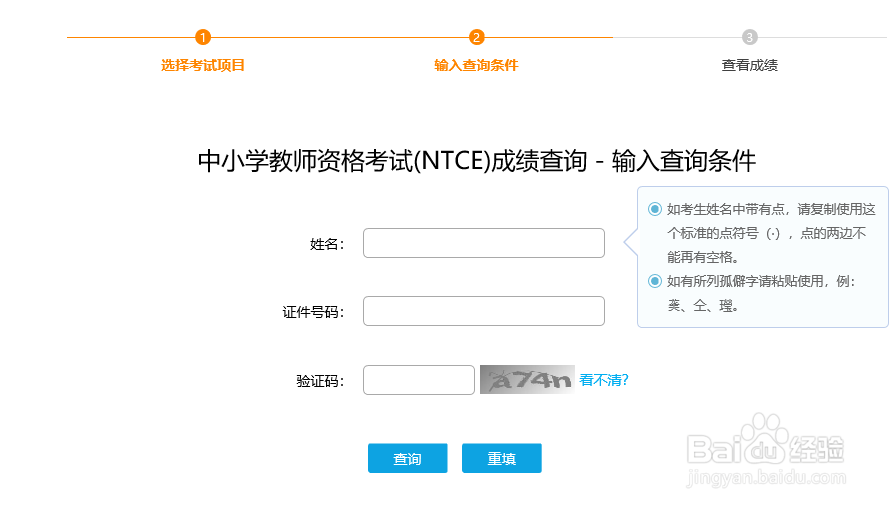The image size is (895, 508).
Task: Open the 看不清? refresh link
Action: tap(604, 380)
